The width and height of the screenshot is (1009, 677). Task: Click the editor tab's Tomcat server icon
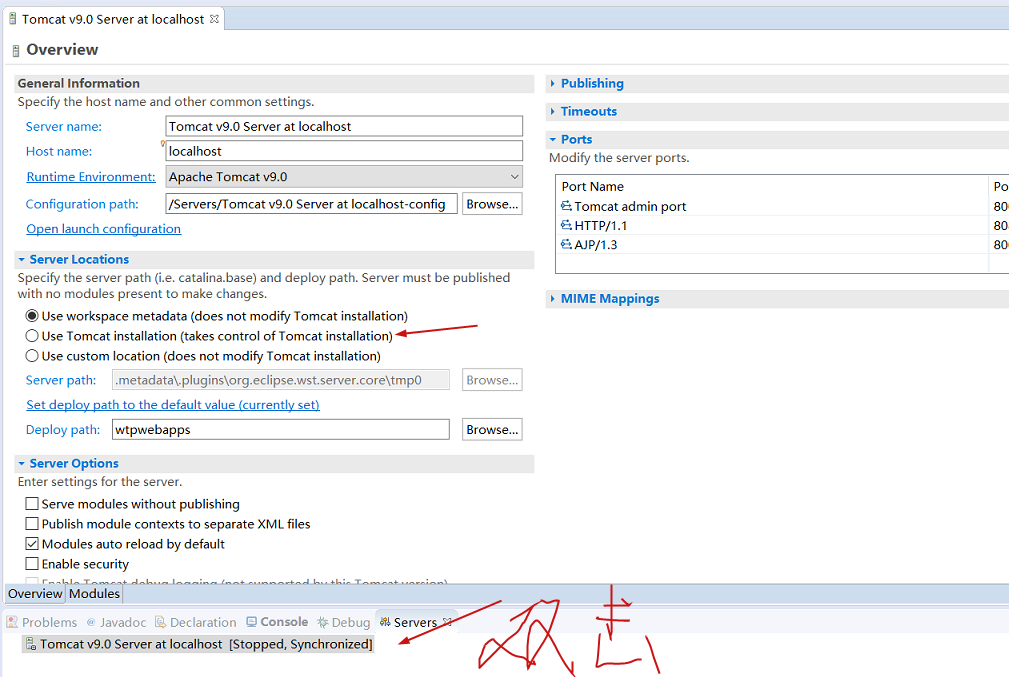pyautogui.click(x=12, y=19)
